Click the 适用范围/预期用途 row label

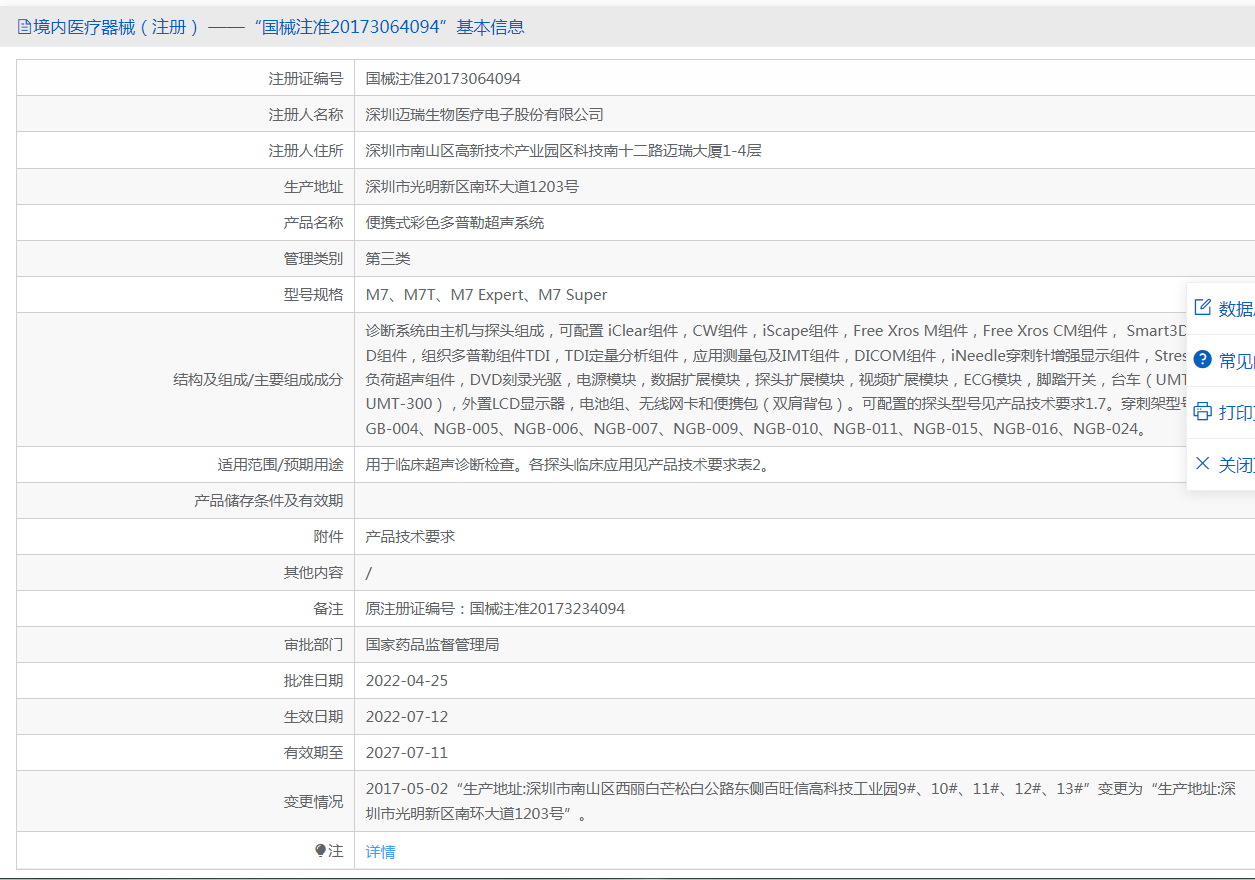click(281, 465)
